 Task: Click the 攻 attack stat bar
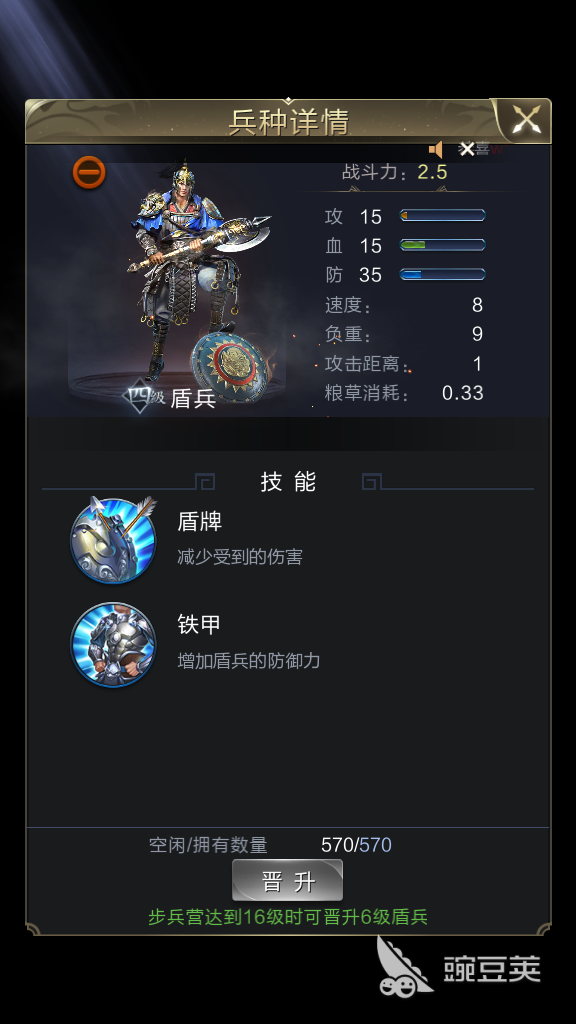point(442,216)
